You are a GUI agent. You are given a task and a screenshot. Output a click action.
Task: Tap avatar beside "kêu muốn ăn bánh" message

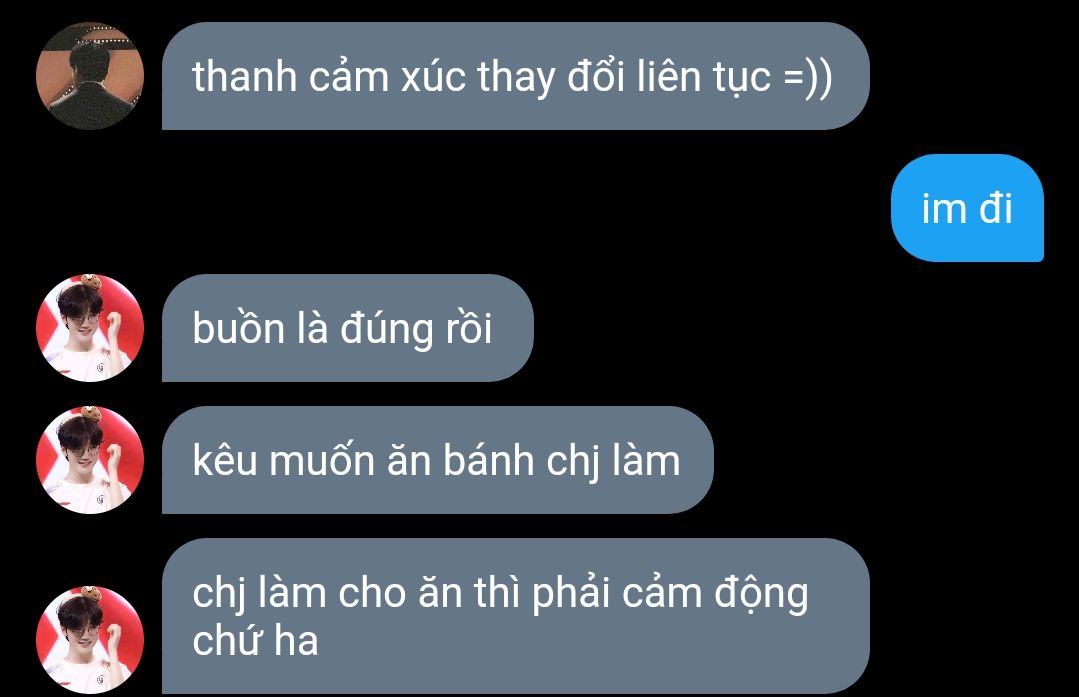(x=89, y=460)
